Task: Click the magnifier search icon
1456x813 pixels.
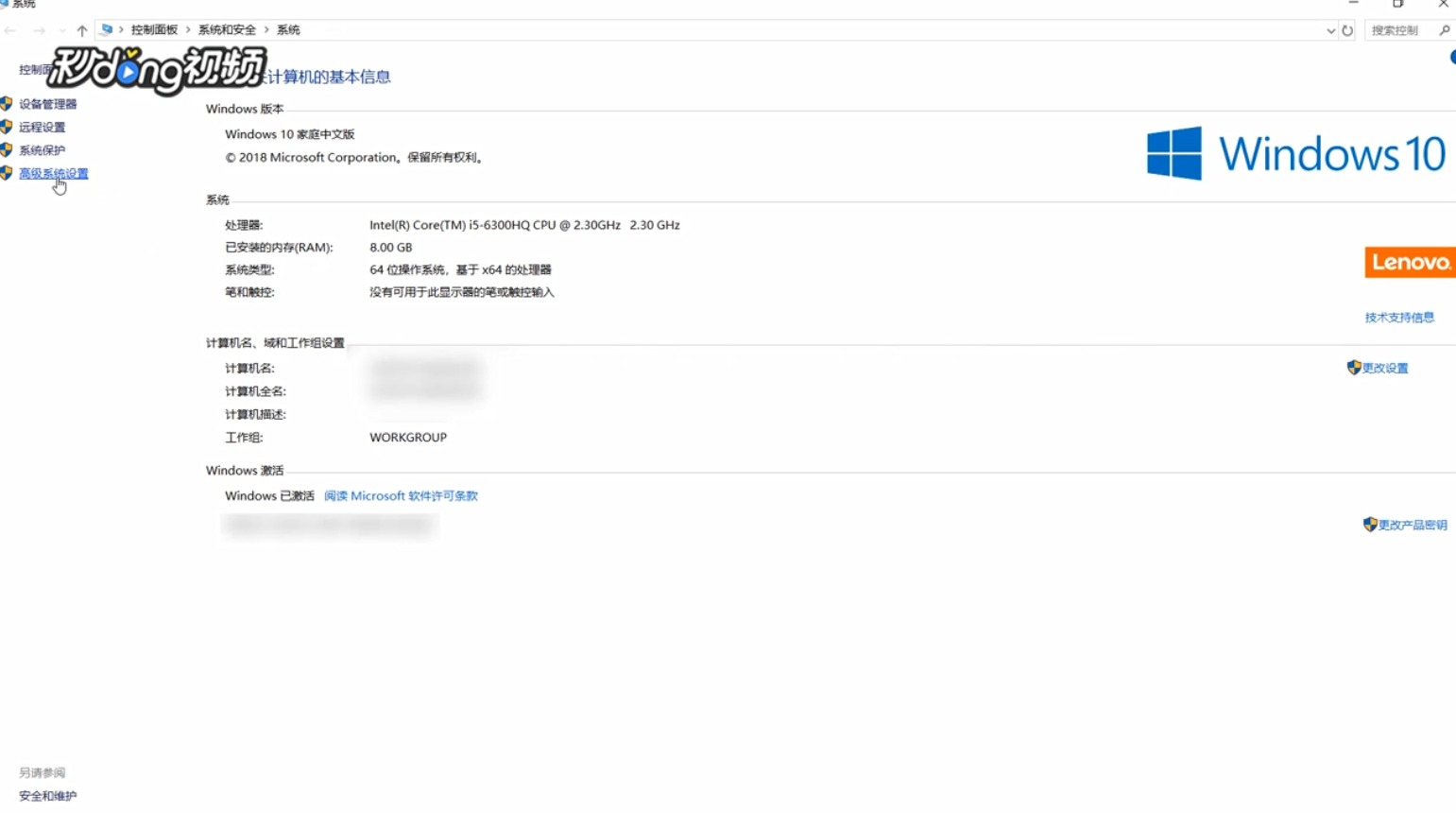Action: coord(1445,30)
